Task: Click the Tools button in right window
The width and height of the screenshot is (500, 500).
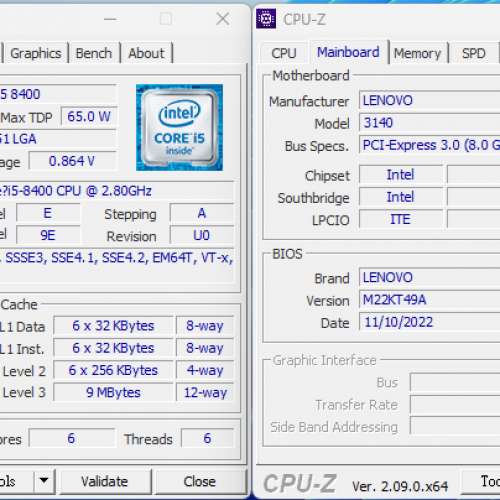Action: [x=481, y=481]
